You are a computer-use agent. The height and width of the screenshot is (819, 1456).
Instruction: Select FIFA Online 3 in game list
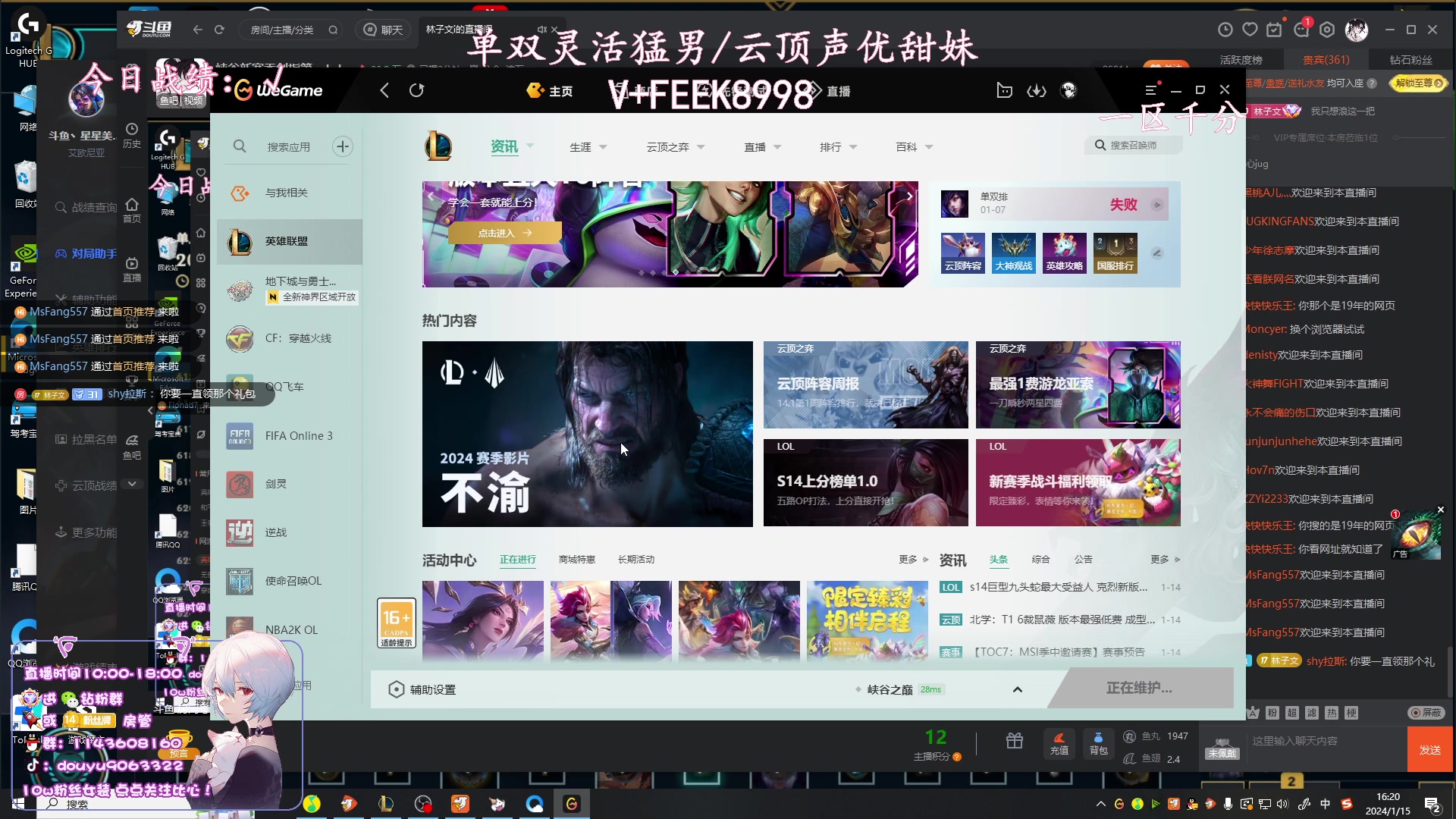point(289,435)
